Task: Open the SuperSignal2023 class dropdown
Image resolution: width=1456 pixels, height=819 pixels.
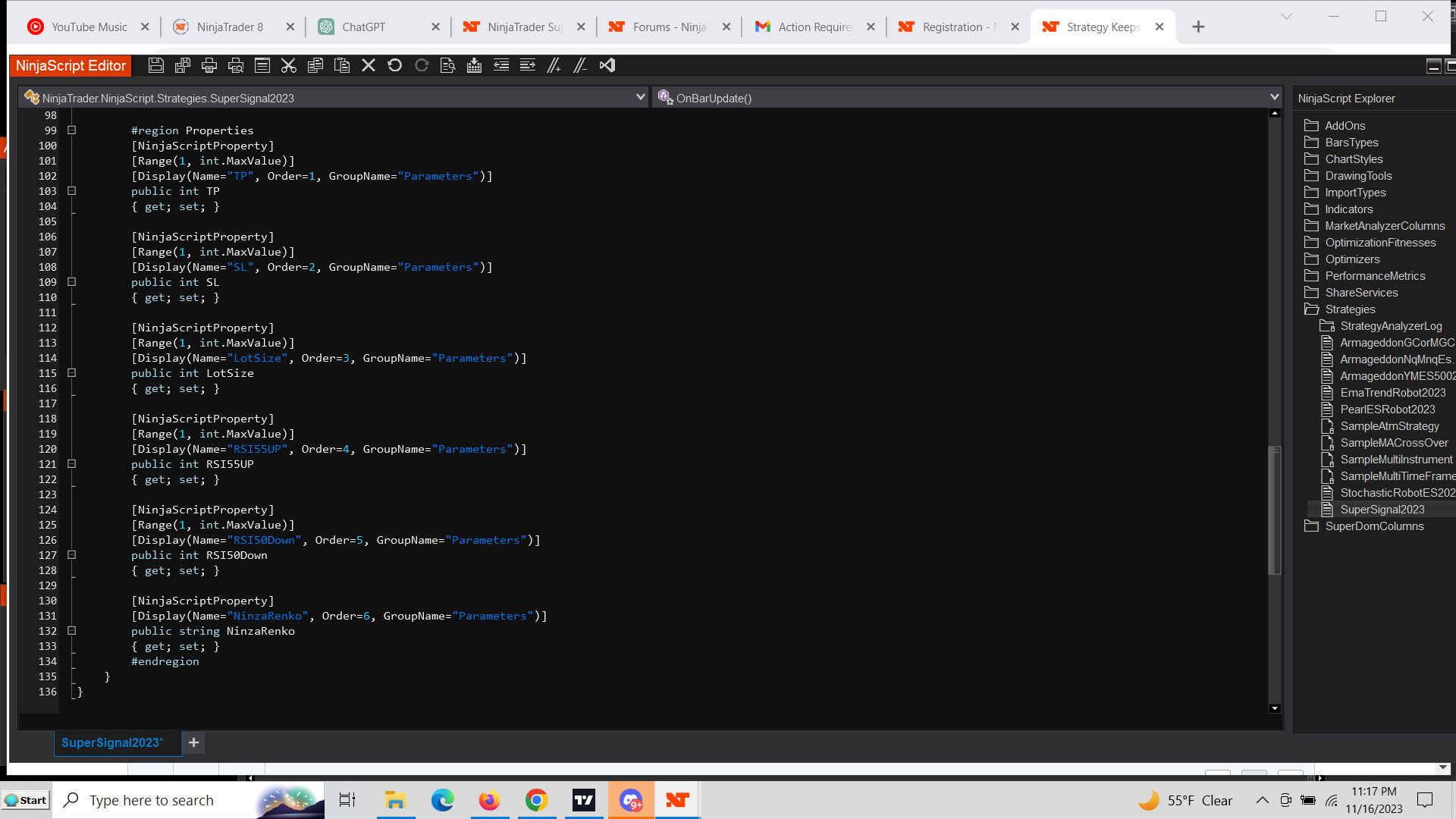Action: click(640, 98)
